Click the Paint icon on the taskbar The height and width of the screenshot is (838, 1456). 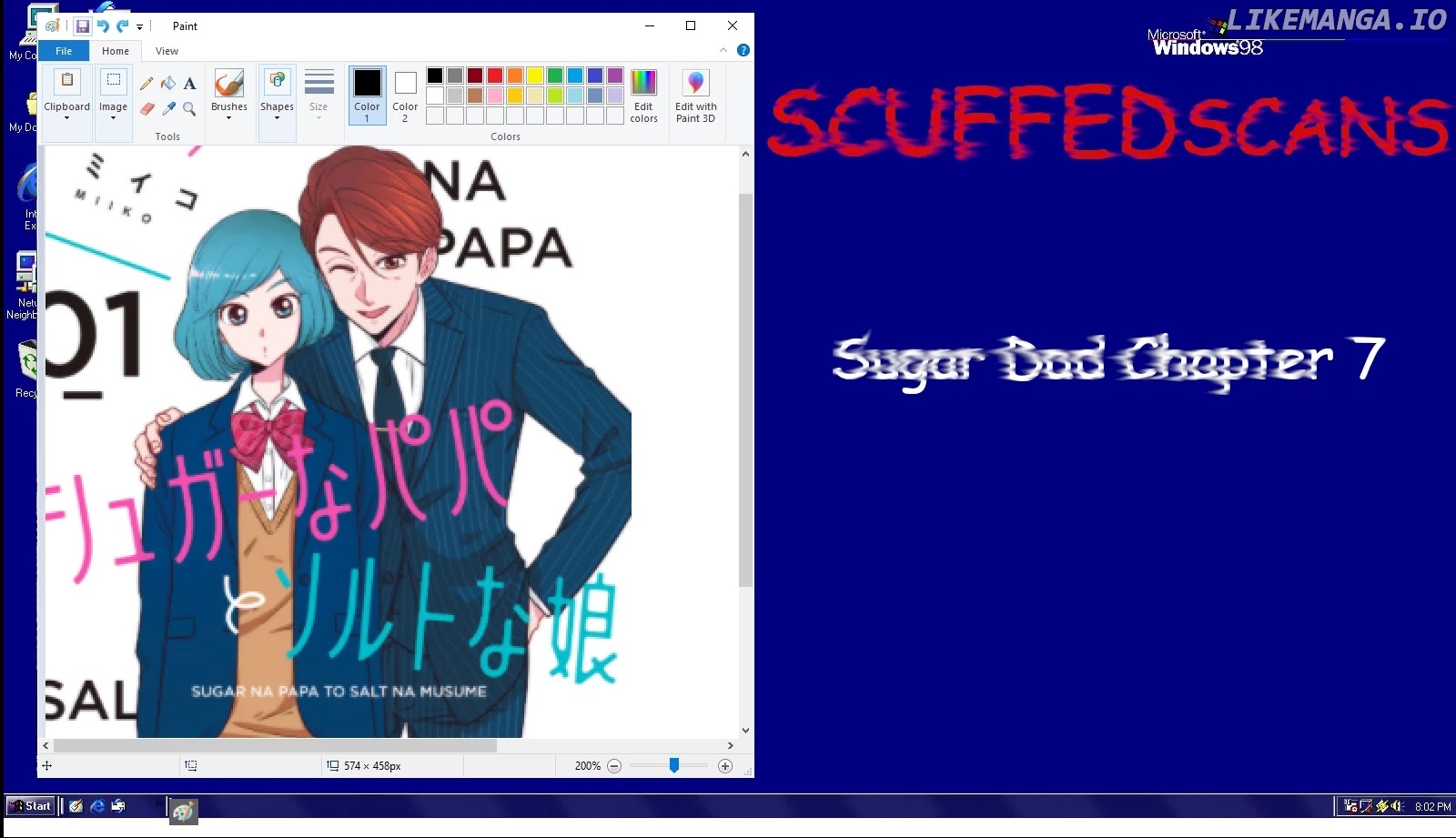[x=183, y=811]
